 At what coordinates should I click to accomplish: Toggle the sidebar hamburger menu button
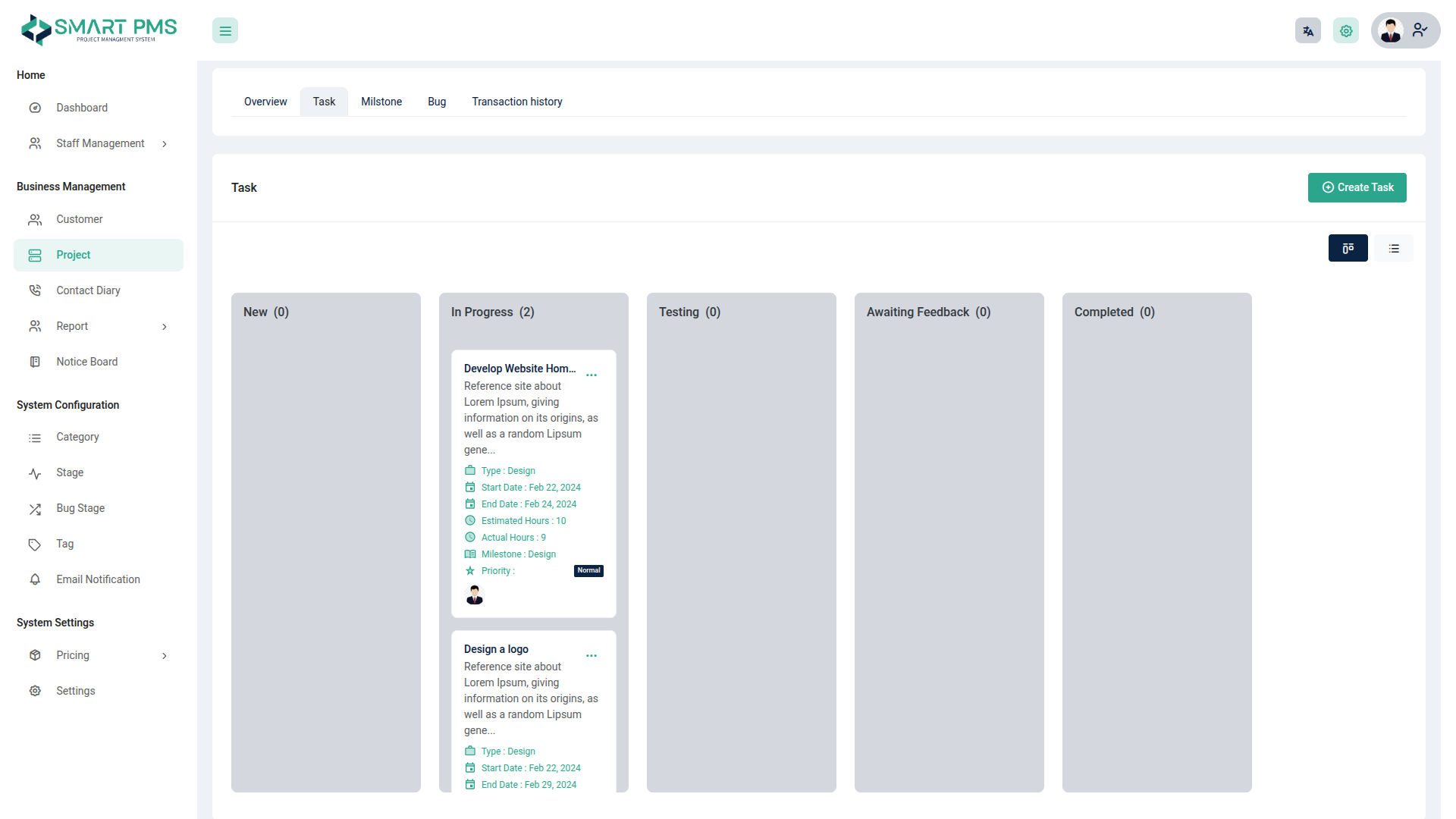[x=225, y=31]
